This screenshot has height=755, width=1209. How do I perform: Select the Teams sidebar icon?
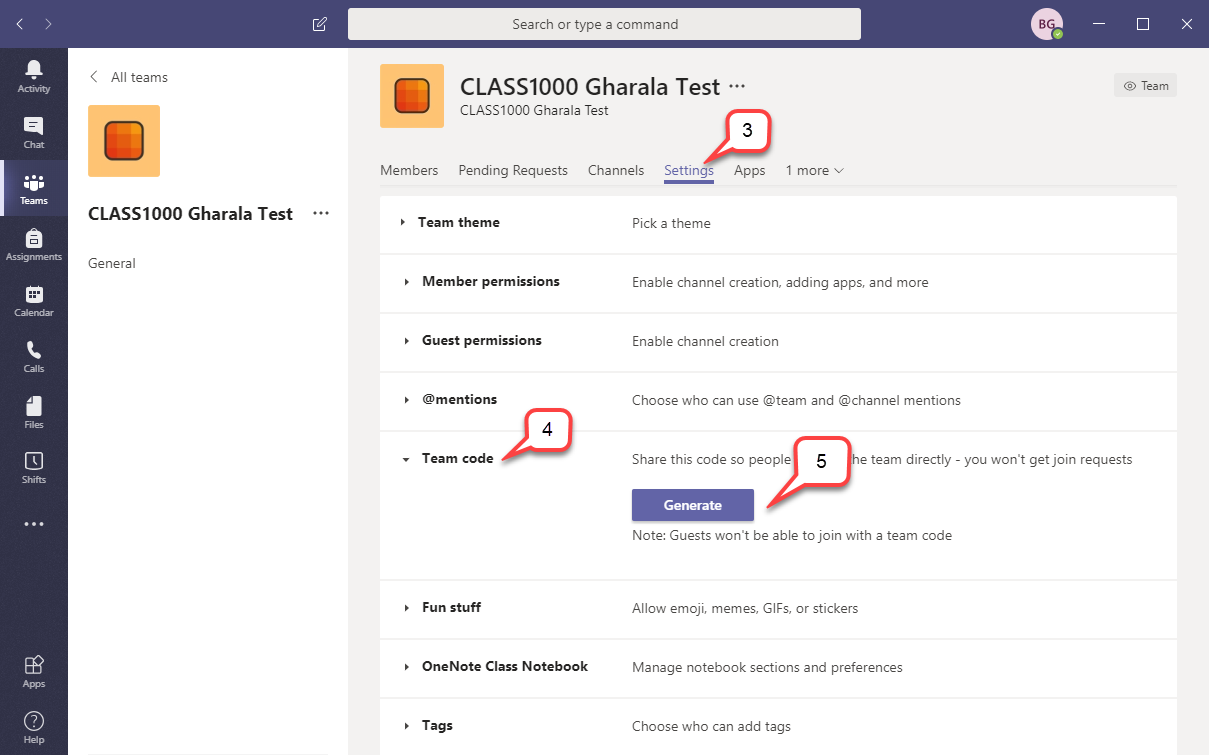tap(34, 188)
